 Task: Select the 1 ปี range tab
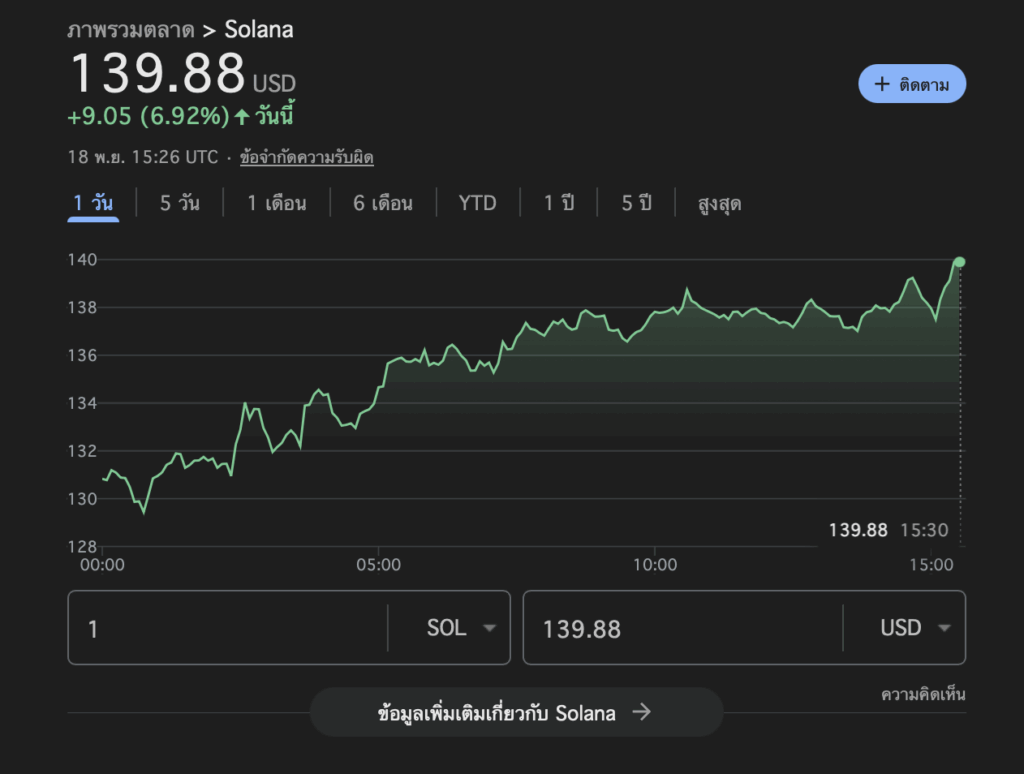coord(559,203)
